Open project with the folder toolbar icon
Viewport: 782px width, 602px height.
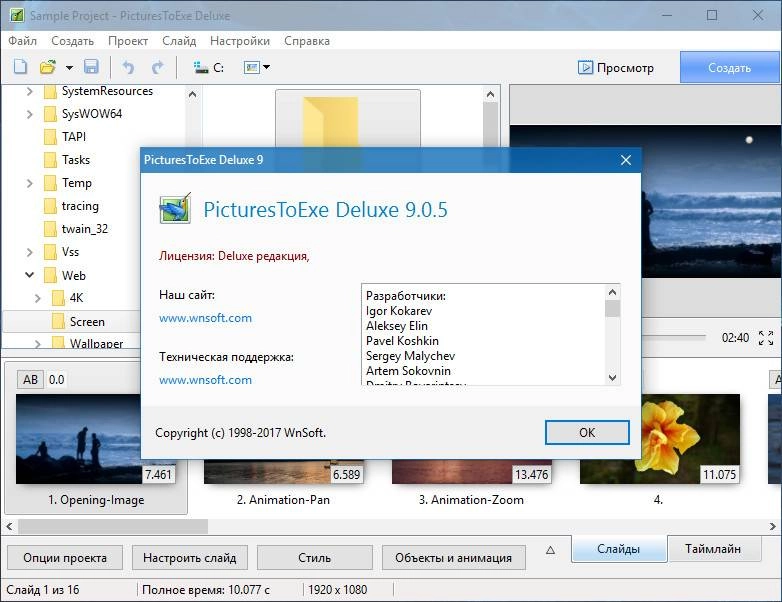pos(48,67)
